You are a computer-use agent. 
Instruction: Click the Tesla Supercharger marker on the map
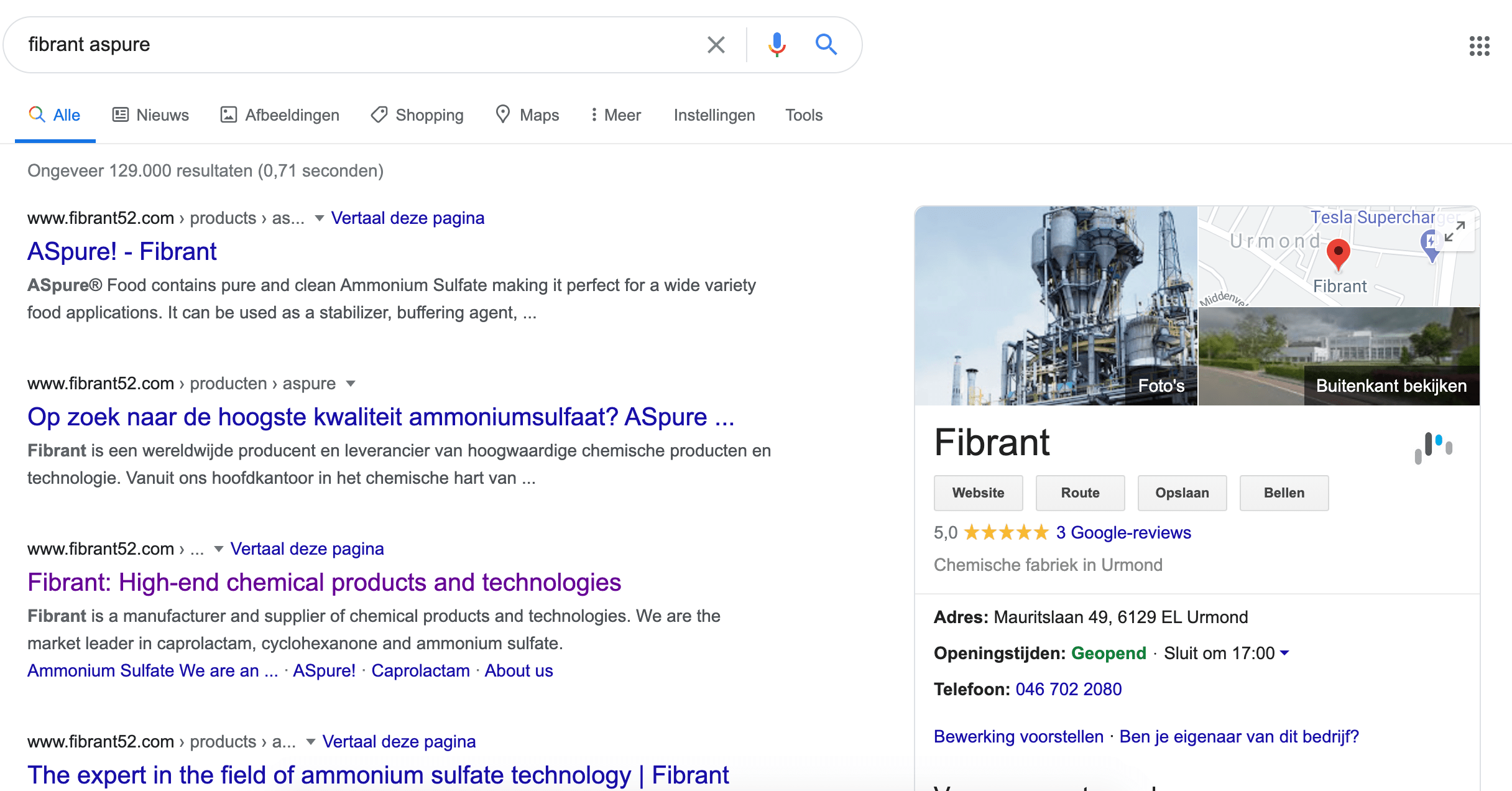1431,244
